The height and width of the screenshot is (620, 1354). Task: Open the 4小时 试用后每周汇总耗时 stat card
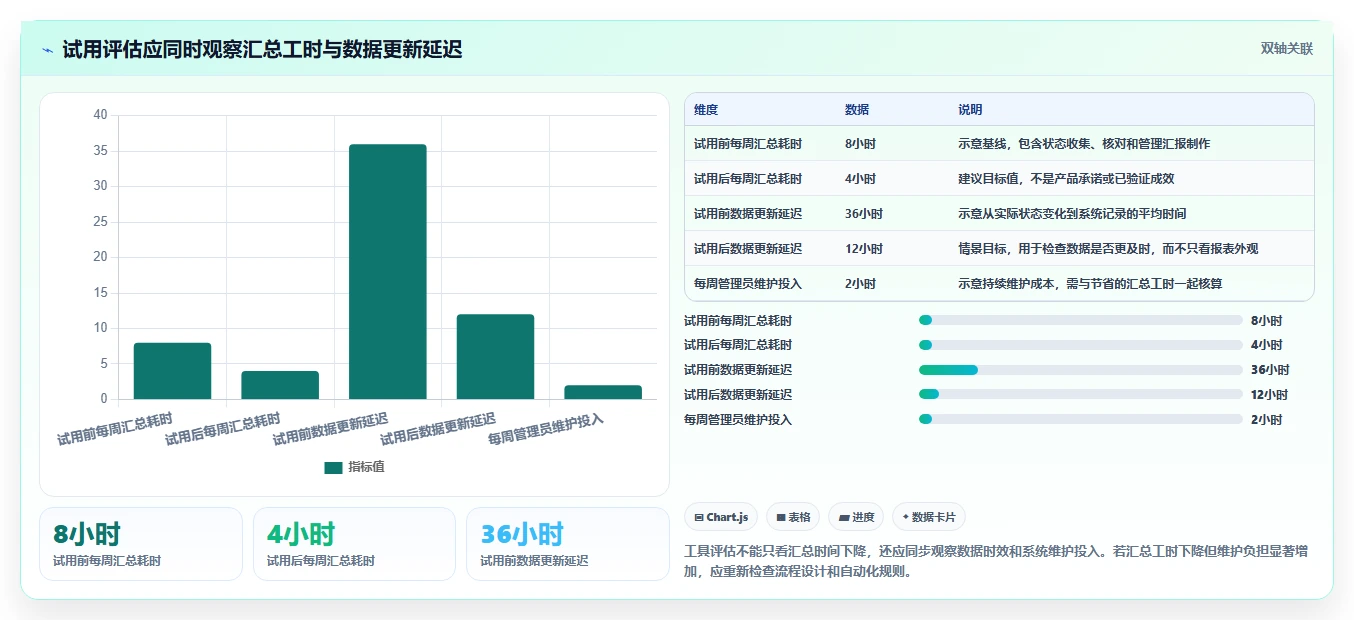pyautogui.click(x=354, y=544)
